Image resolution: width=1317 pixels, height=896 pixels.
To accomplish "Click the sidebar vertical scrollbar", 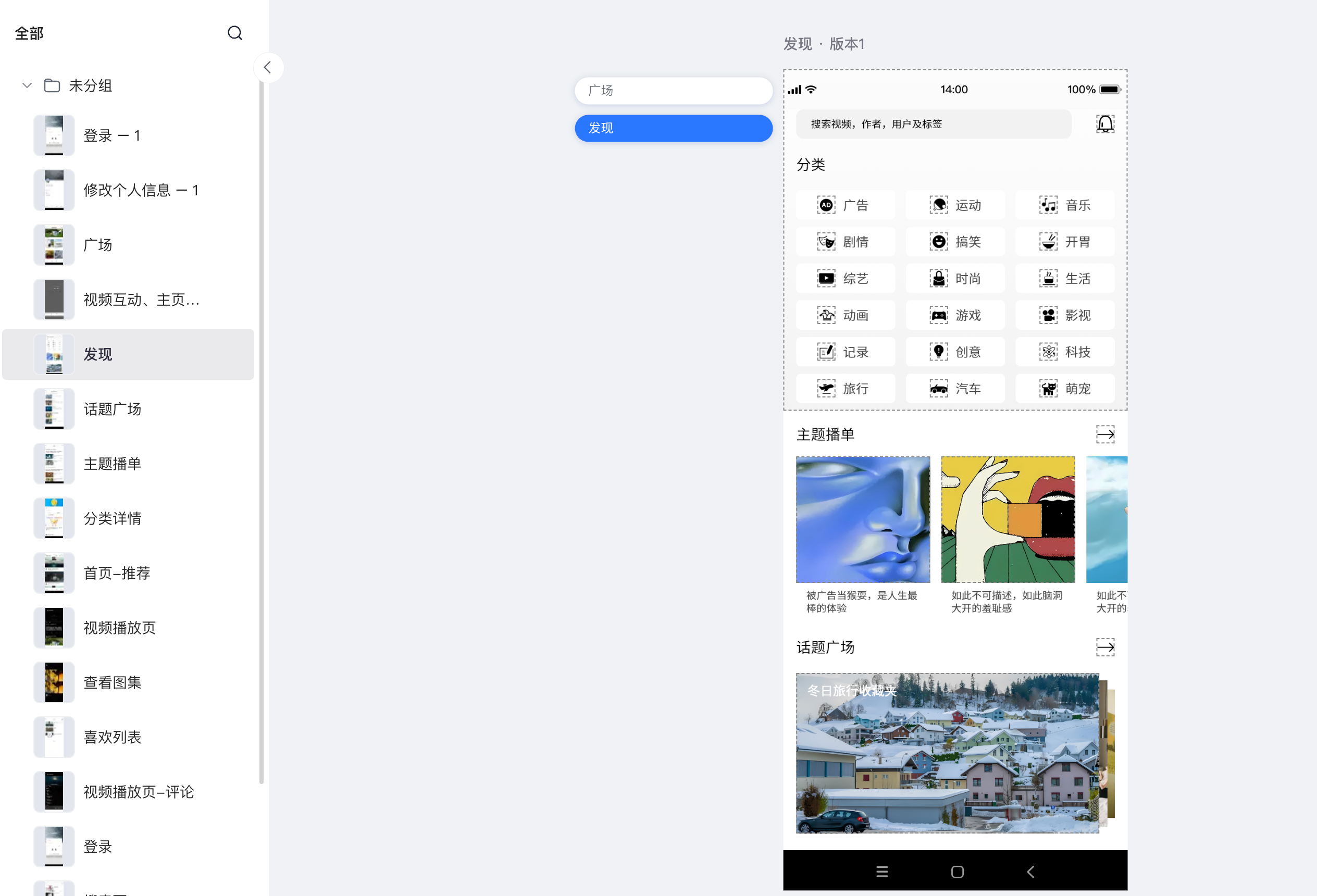I will [261, 431].
